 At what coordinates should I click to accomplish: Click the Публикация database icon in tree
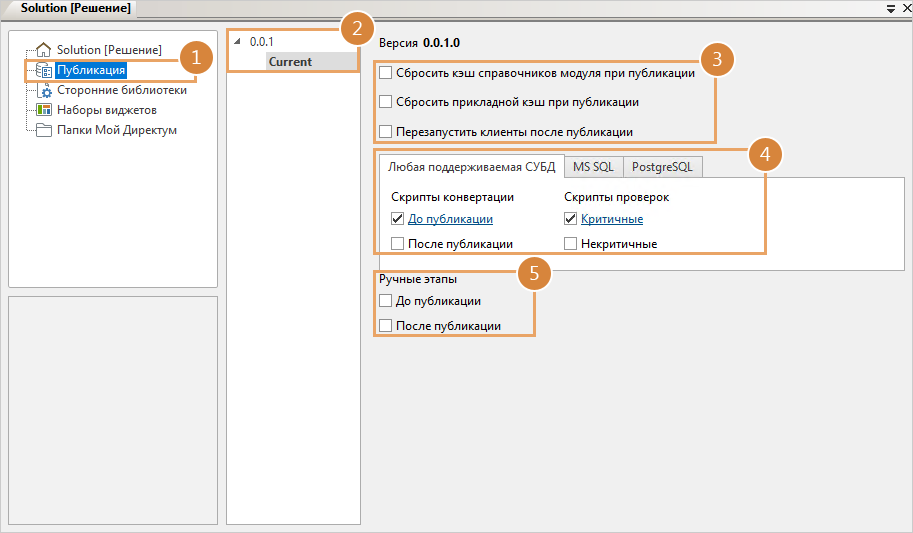pos(44,70)
